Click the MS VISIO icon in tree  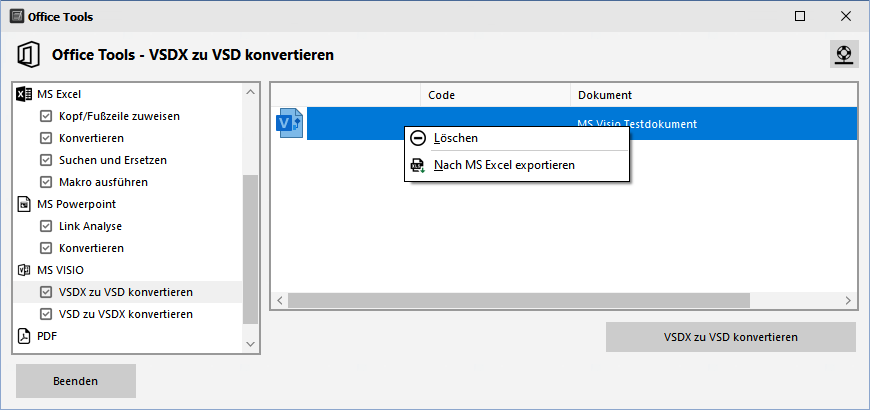[24, 270]
